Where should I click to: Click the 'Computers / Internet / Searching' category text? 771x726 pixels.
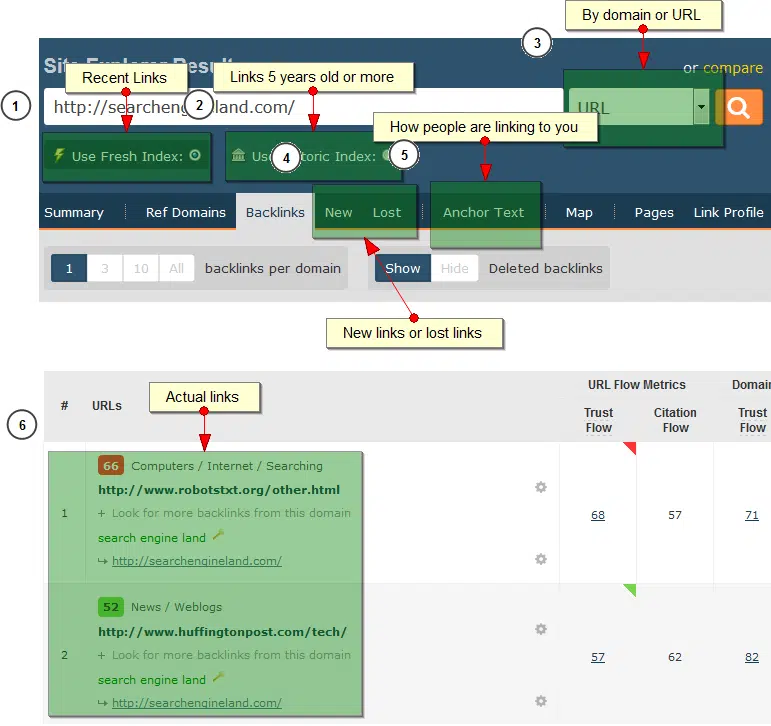click(x=227, y=466)
